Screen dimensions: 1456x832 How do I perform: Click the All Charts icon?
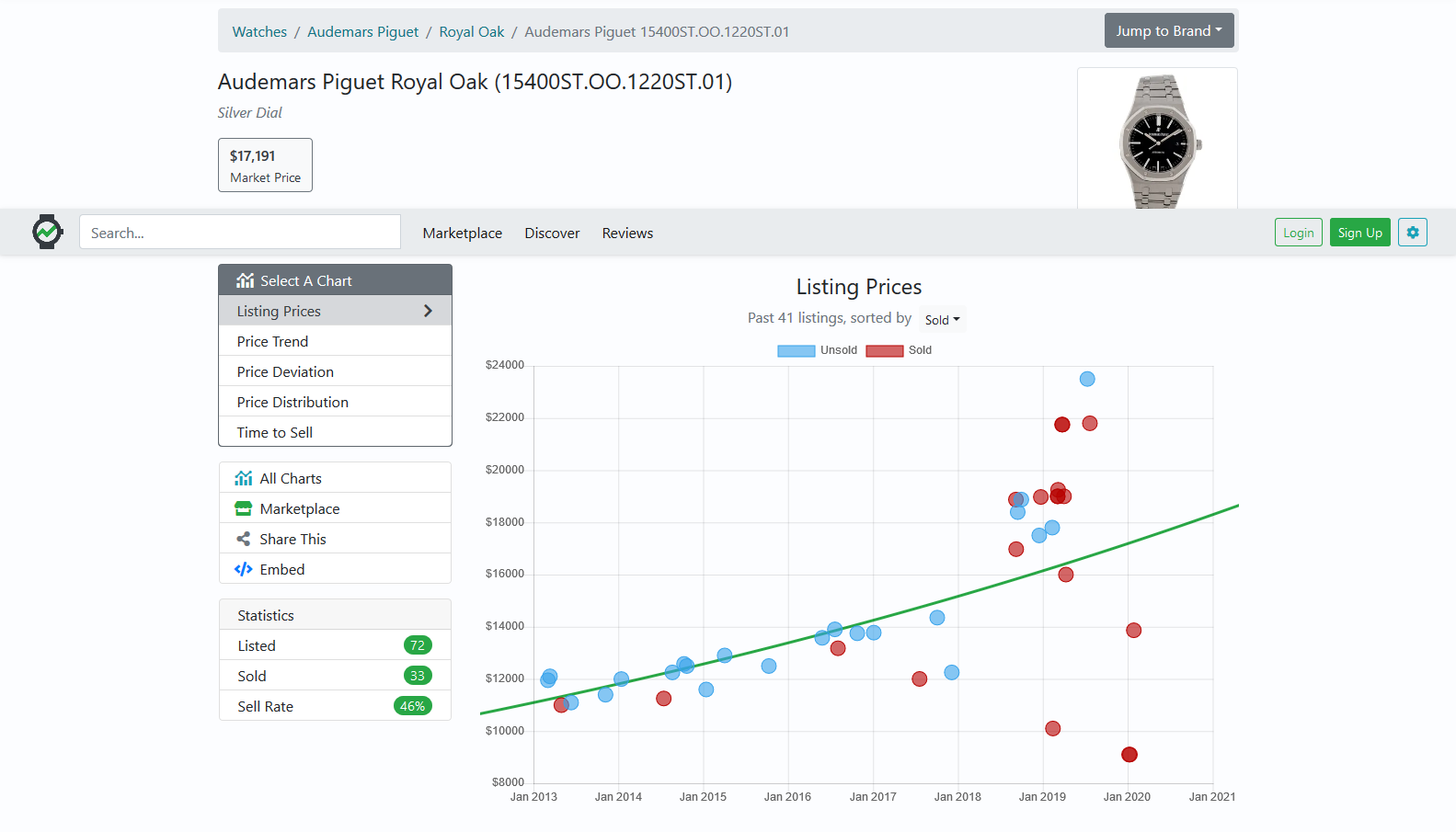pos(244,478)
